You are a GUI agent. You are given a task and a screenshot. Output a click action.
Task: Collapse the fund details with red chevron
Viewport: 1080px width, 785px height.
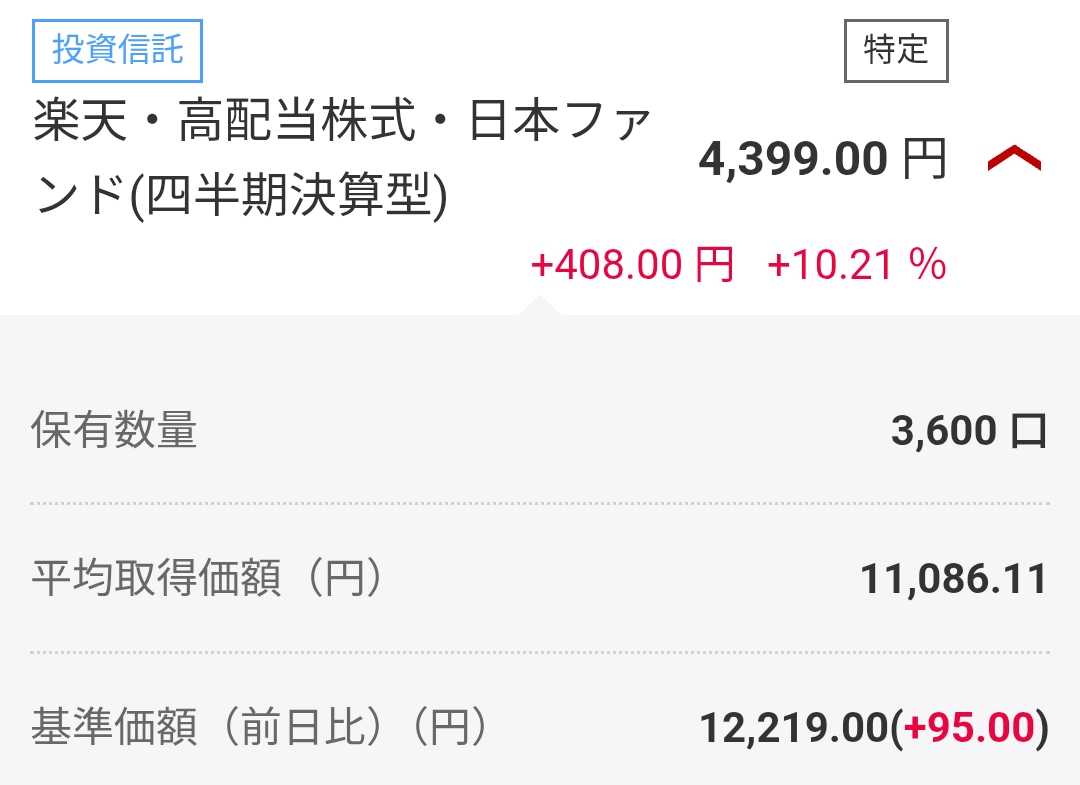click(1014, 159)
